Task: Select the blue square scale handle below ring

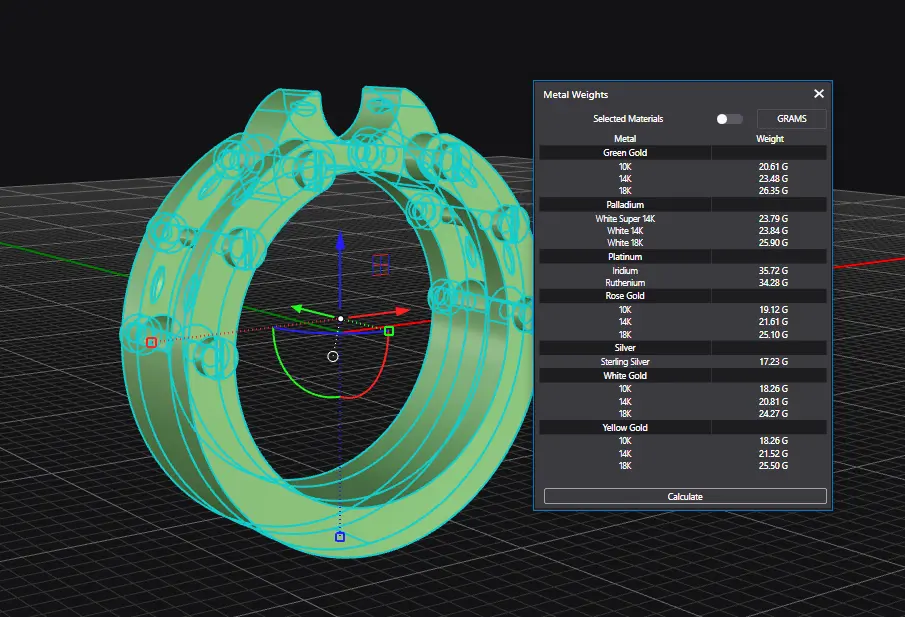Action: (340, 537)
